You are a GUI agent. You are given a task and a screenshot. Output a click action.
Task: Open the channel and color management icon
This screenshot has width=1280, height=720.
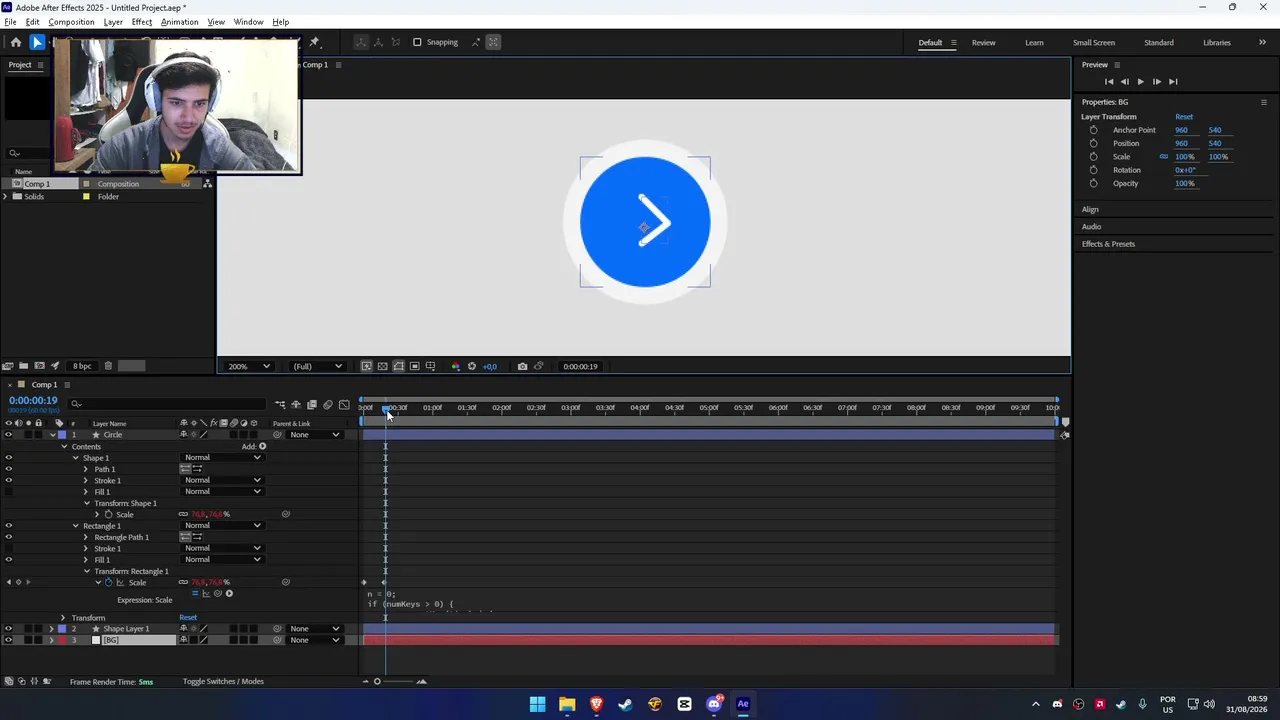tap(456, 366)
